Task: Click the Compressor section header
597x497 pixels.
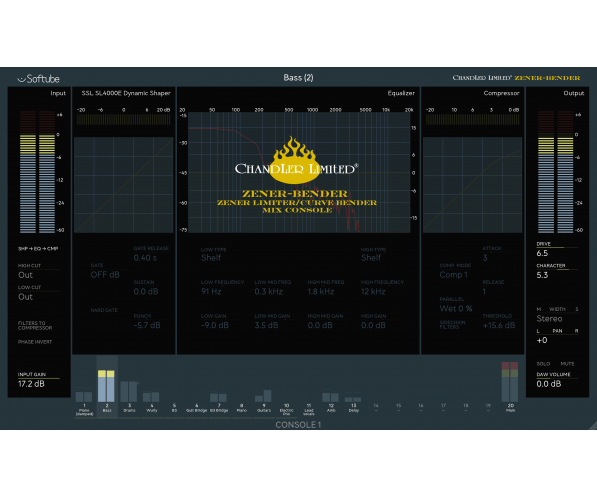Action: click(501, 93)
